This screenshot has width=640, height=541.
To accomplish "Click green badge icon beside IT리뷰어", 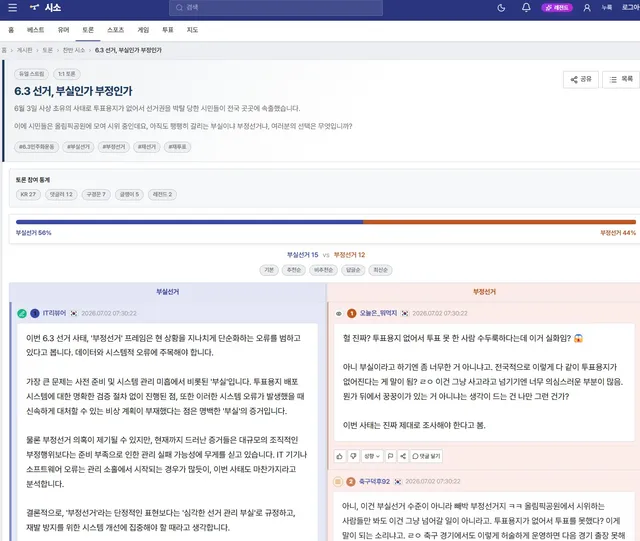I will pos(22,313).
